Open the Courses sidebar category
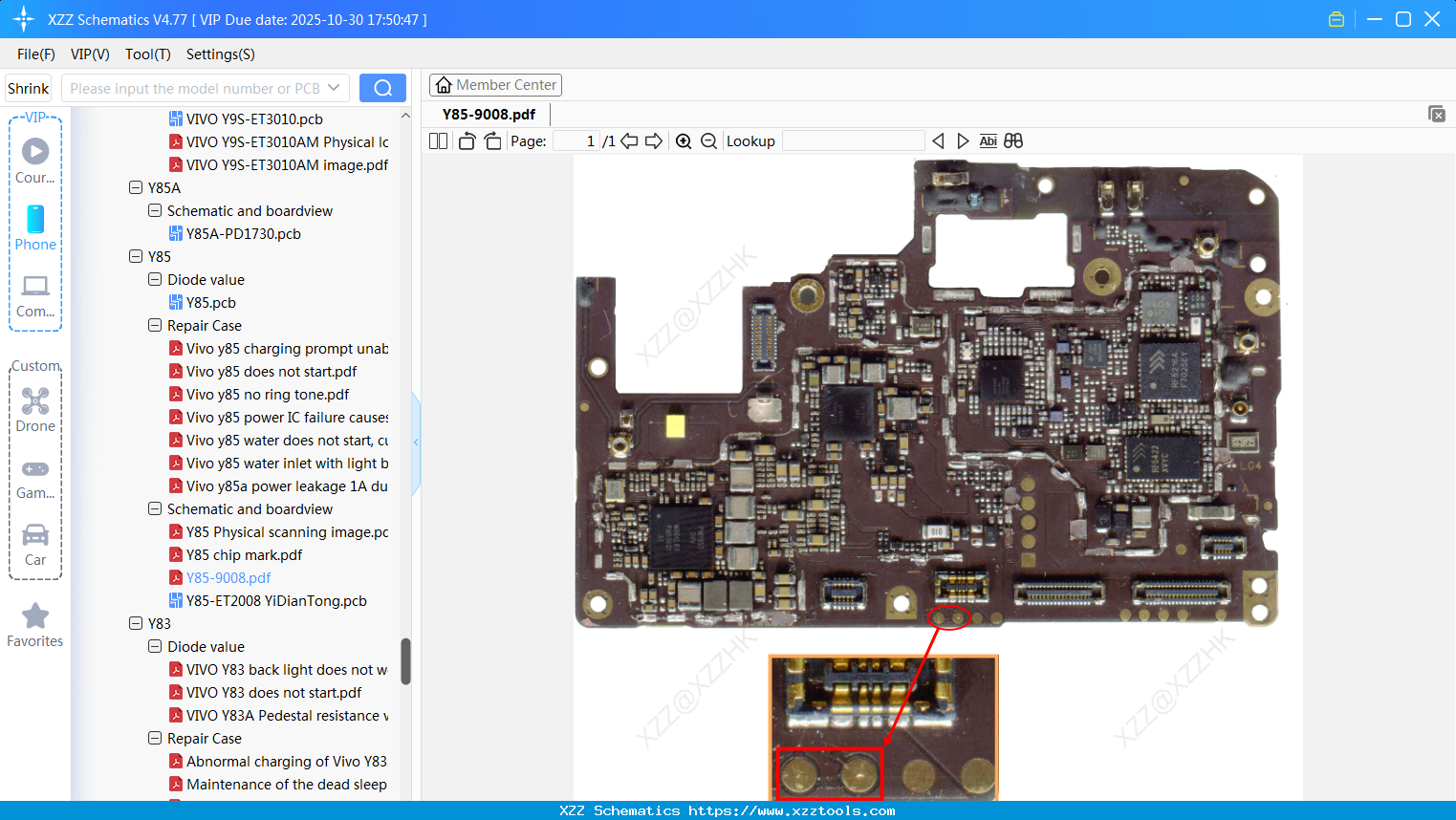1456x820 pixels. coord(35,161)
